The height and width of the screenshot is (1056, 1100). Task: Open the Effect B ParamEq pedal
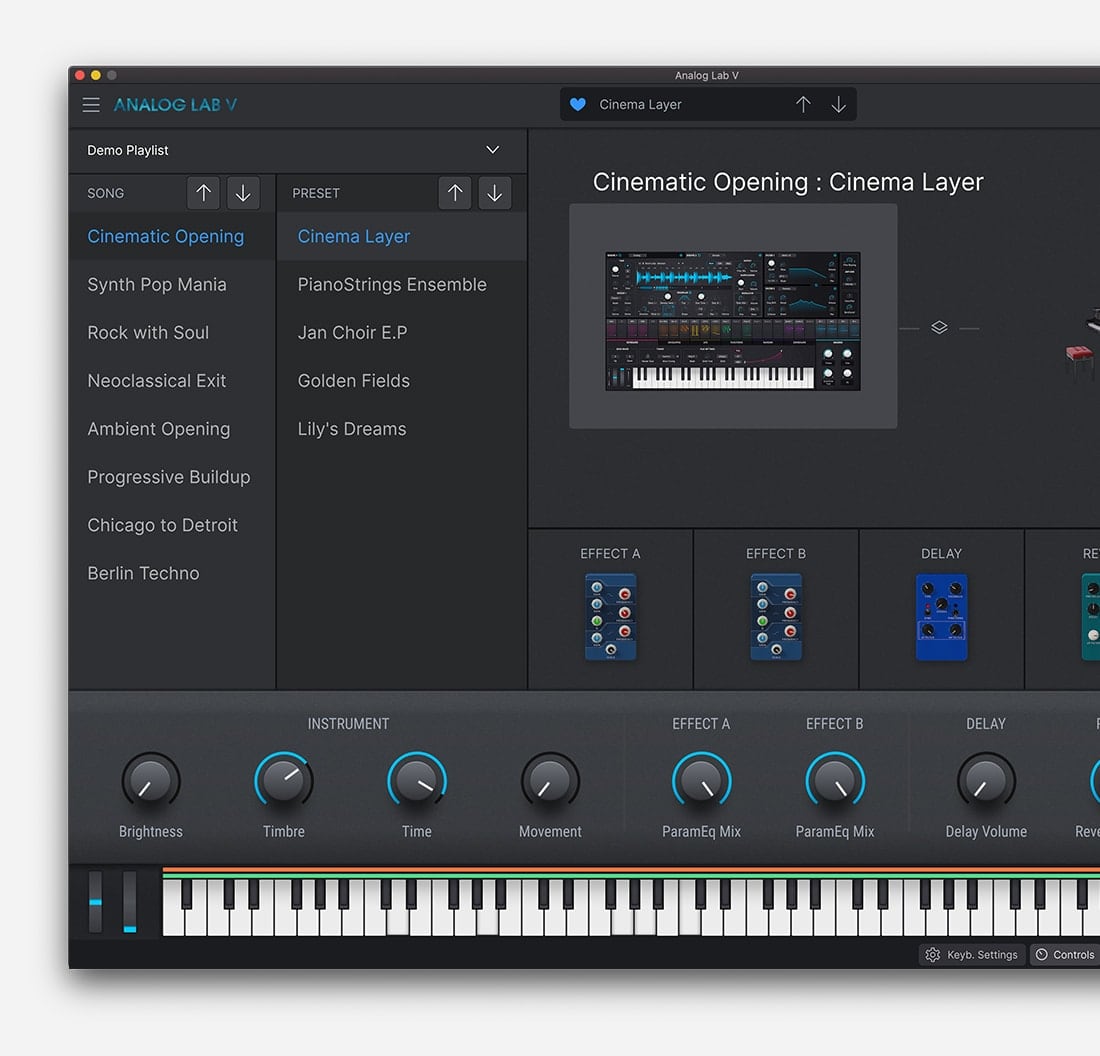tap(776, 617)
